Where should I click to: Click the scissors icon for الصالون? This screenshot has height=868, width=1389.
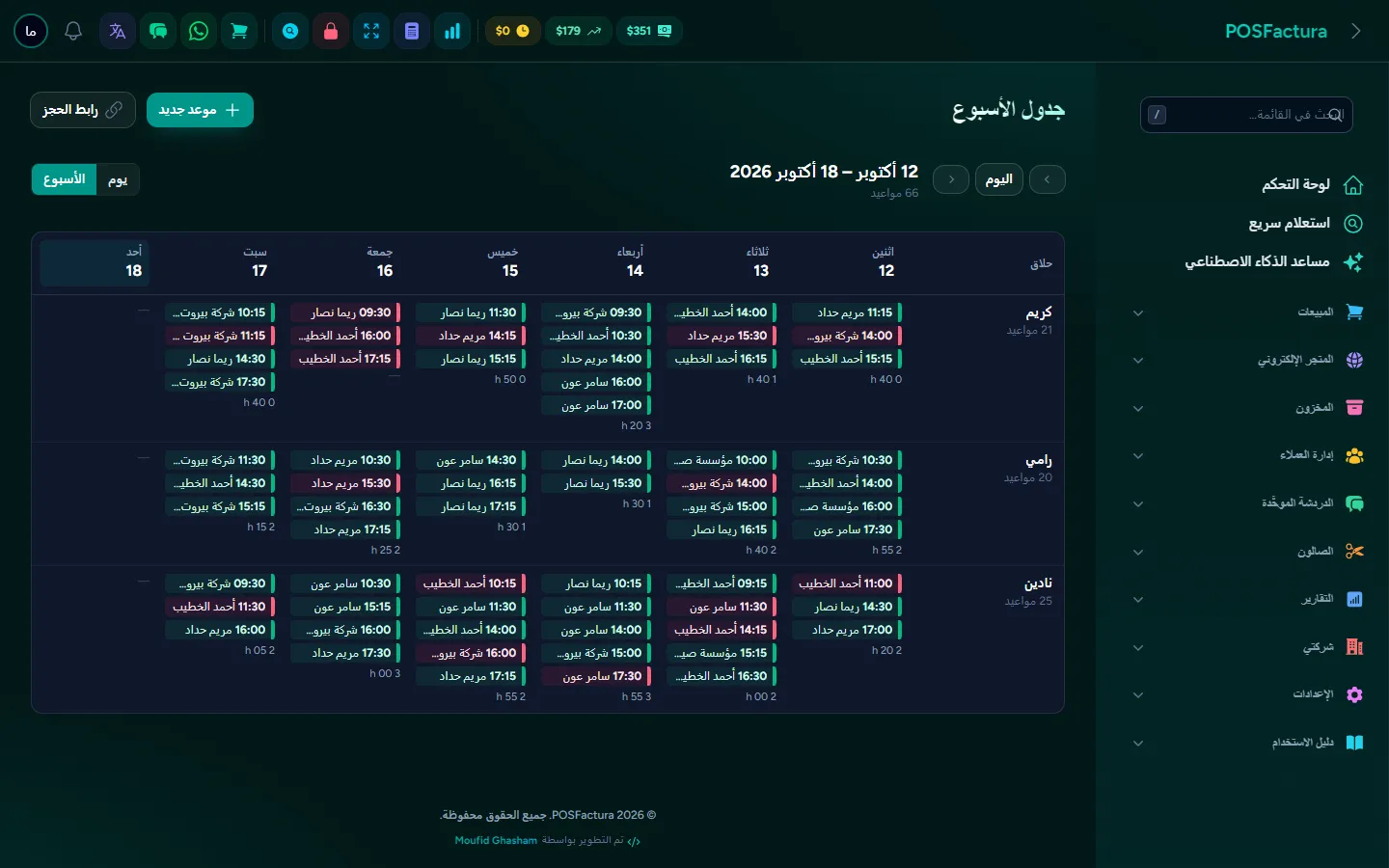point(1354,552)
